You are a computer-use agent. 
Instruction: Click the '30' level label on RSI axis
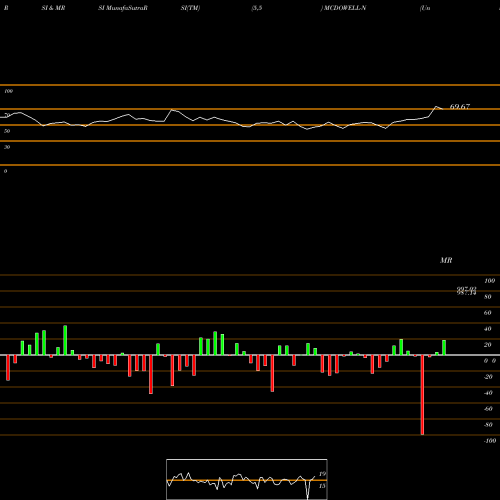pos(7,147)
